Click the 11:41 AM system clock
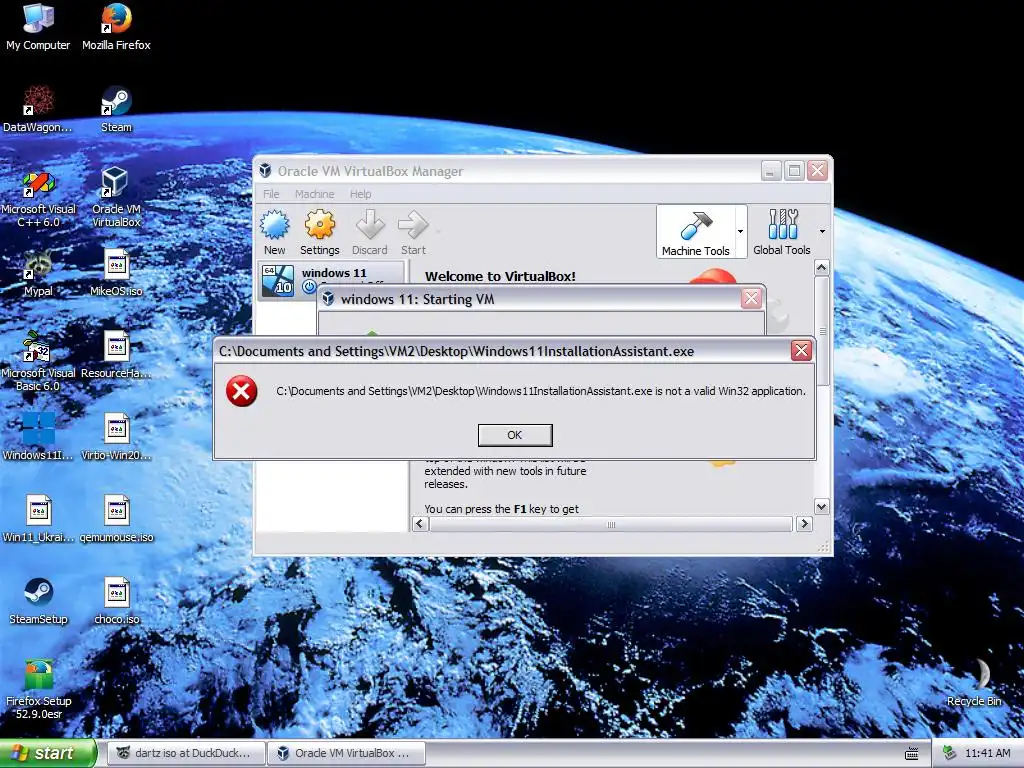 point(987,753)
